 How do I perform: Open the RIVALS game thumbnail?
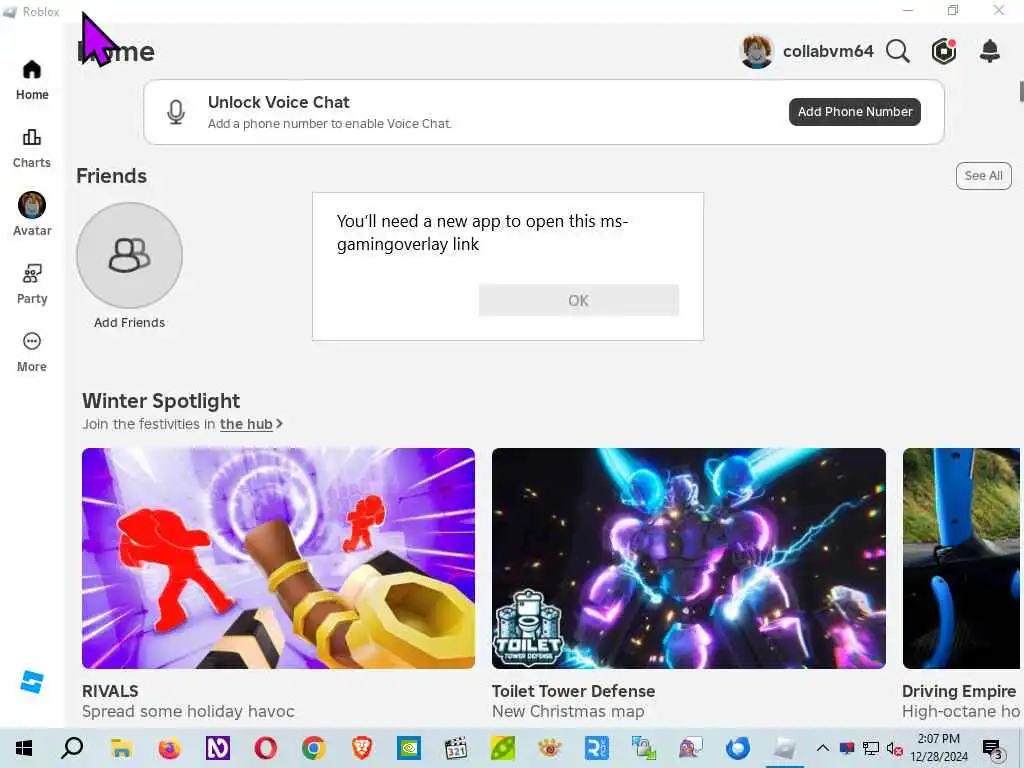click(278, 558)
